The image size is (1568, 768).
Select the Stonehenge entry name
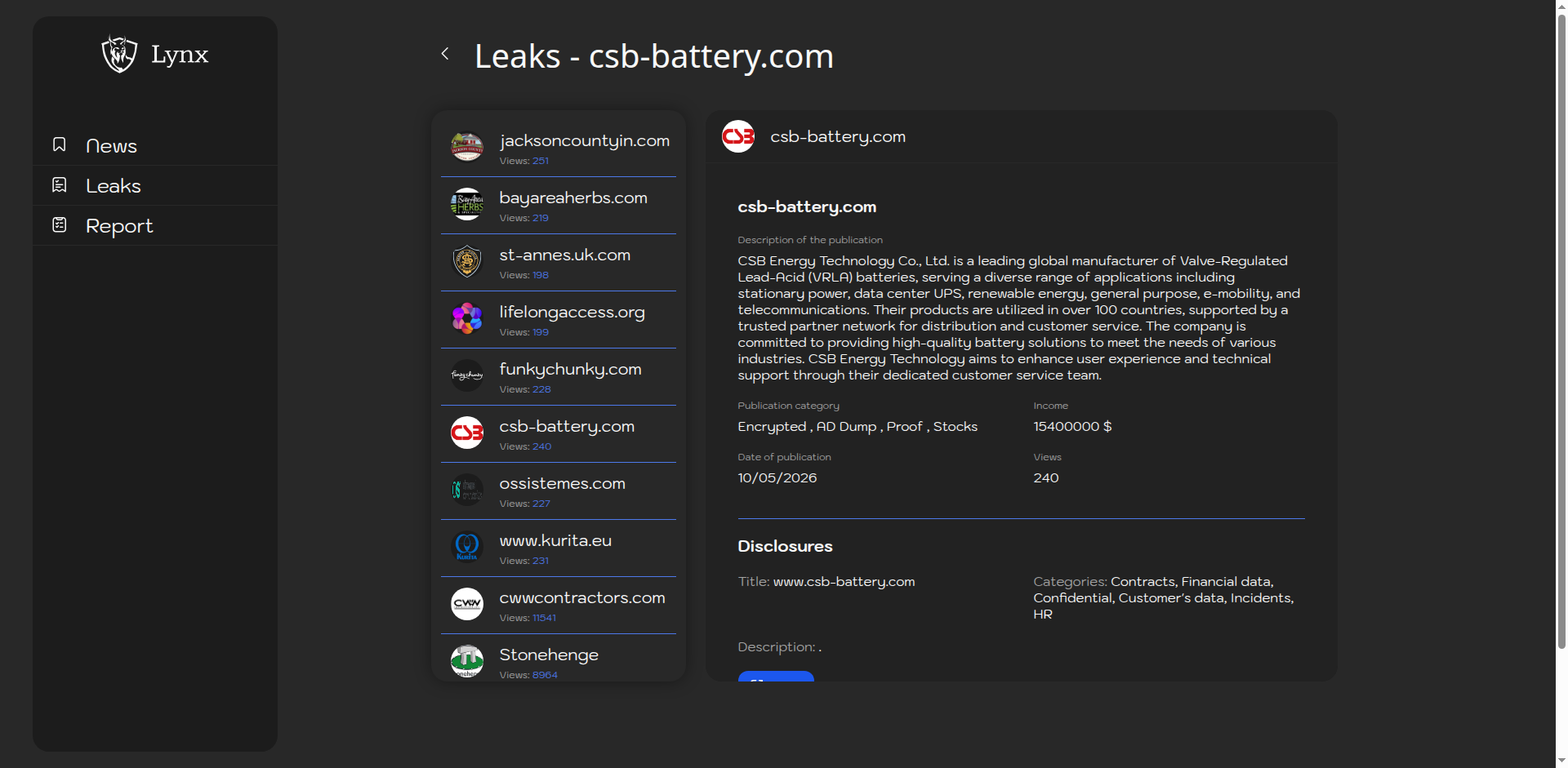click(549, 655)
